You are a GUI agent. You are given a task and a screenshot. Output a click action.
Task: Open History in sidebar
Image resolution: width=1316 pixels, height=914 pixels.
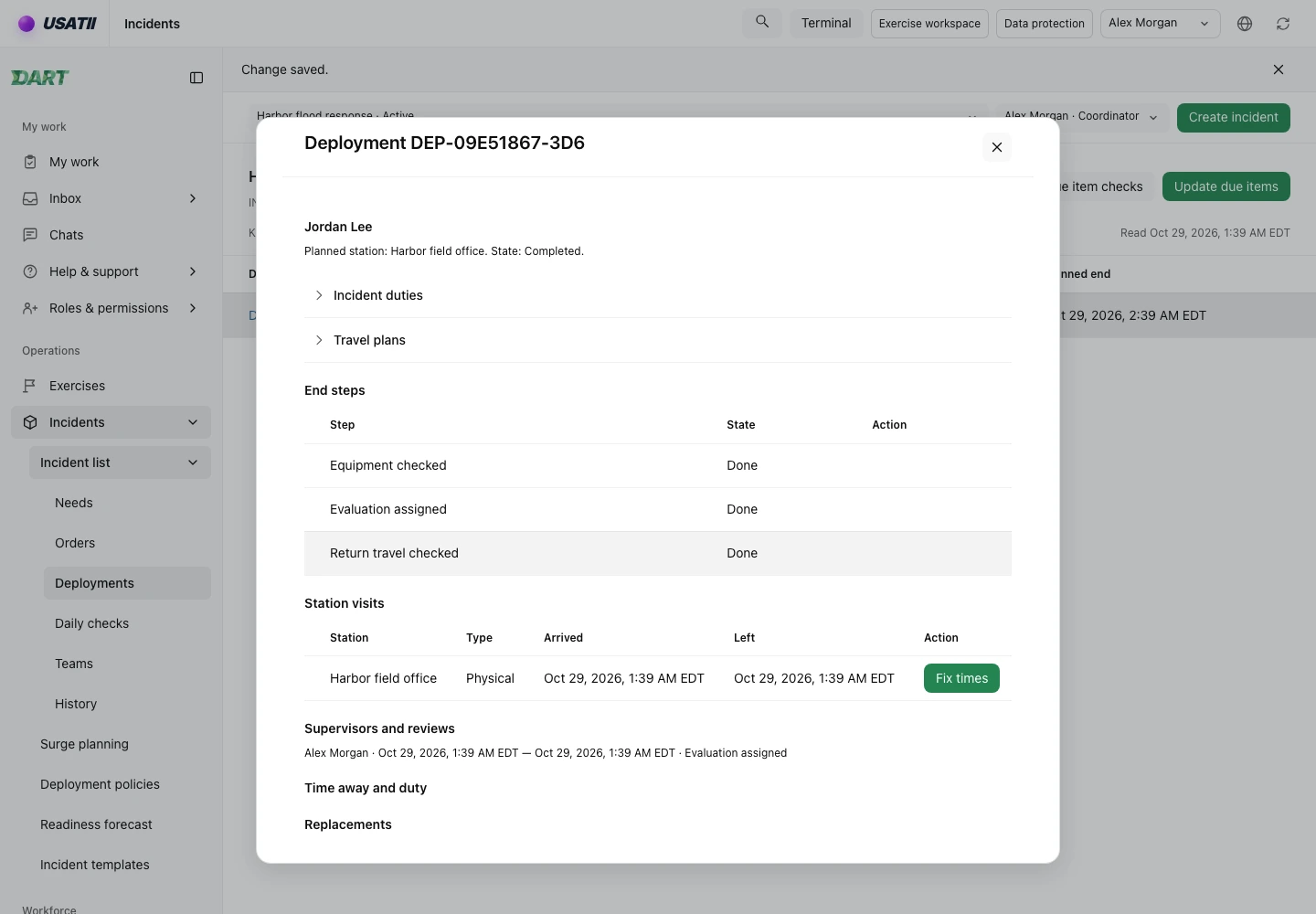pos(127,704)
